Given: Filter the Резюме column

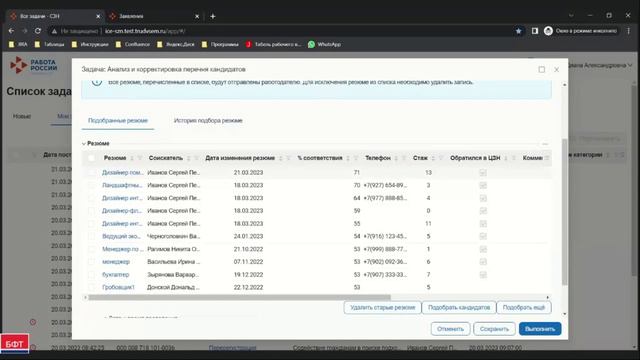Looking at the screenshot, I should [140, 158].
